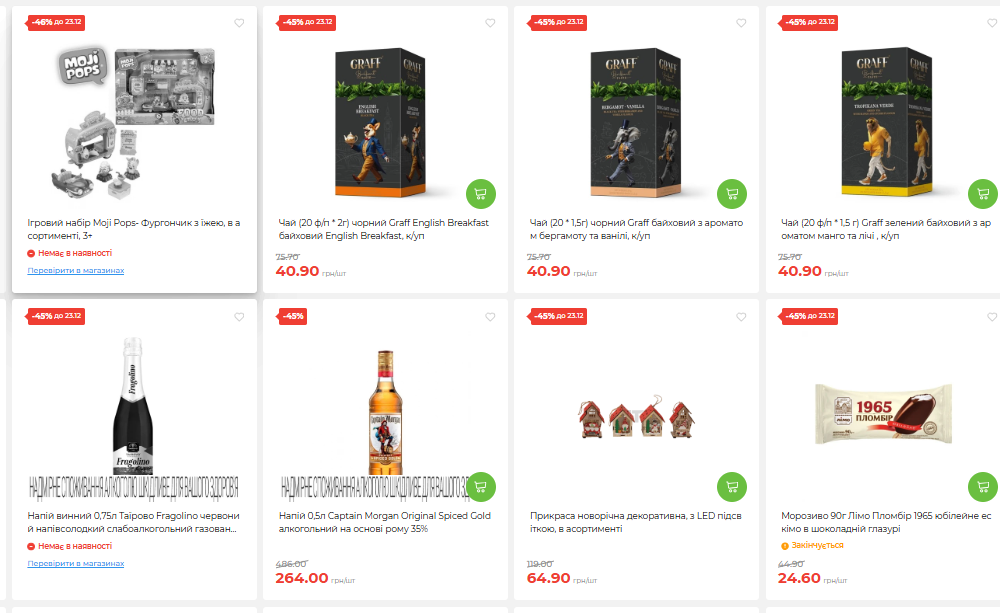Check store availability for Moji Pops set

(x=76, y=270)
